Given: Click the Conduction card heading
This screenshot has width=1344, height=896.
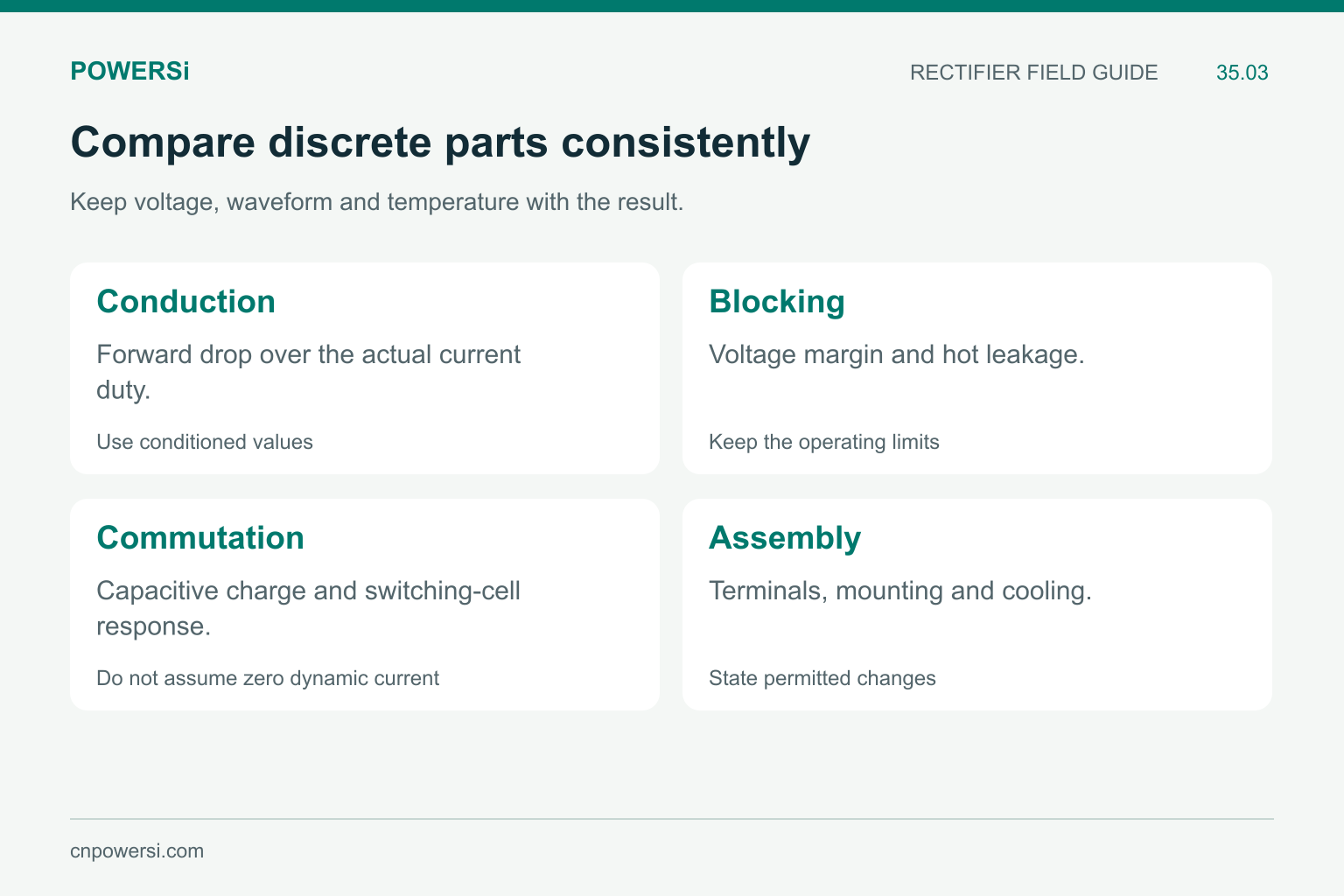Looking at the screenshot, I should [185, 301].
